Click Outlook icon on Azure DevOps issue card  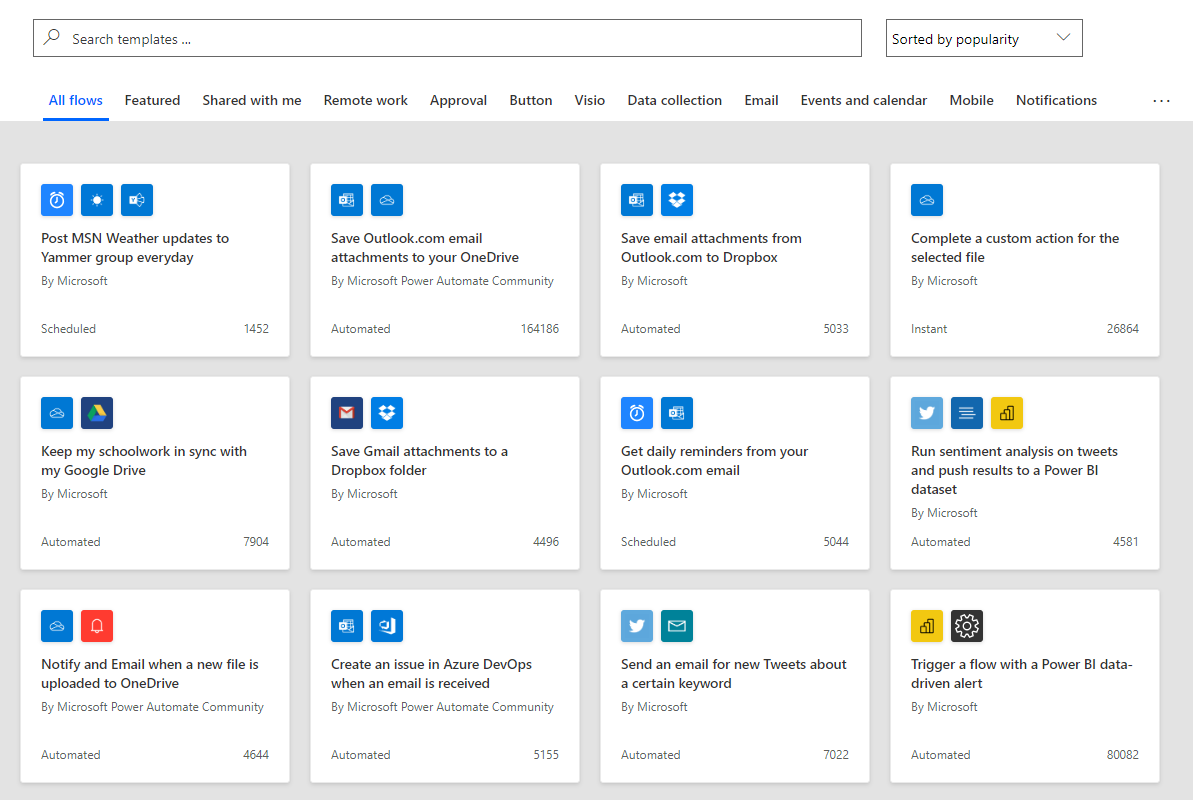coord(347,626)
